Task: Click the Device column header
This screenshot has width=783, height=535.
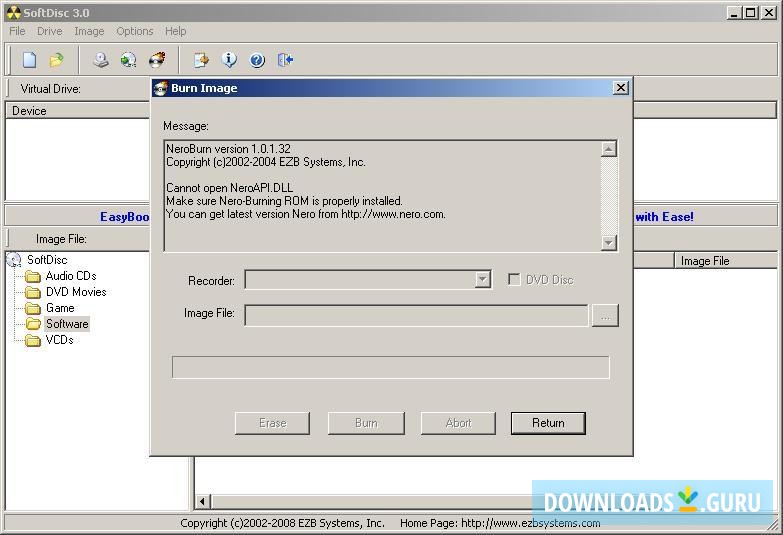Action: [78, 111]
